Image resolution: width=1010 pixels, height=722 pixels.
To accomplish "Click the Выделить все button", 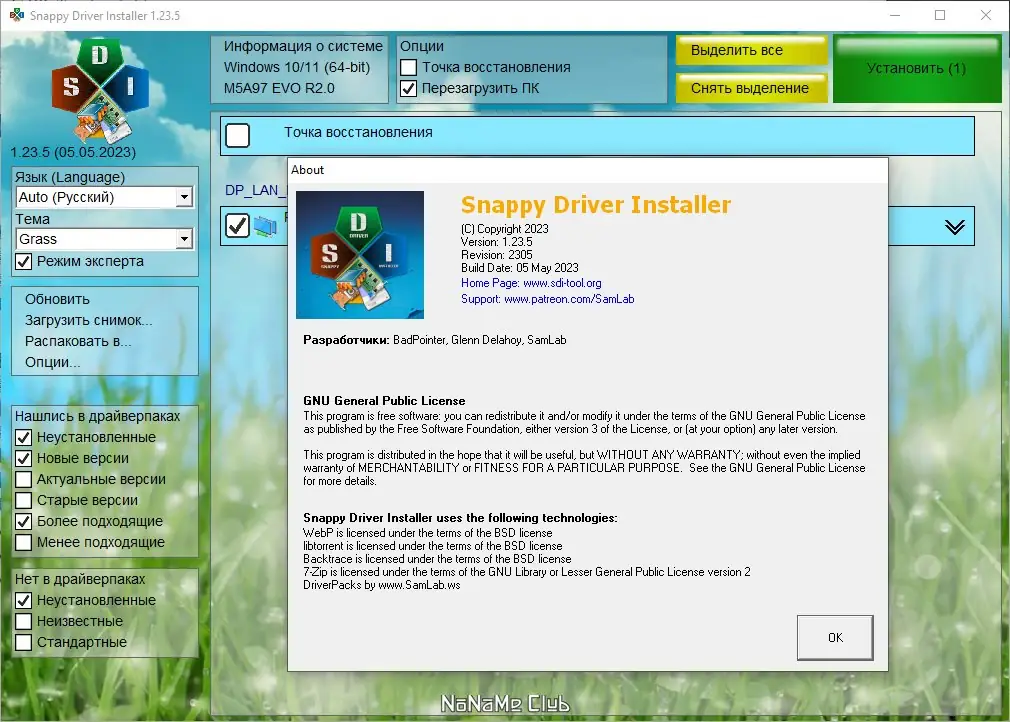I will [751, 50].
